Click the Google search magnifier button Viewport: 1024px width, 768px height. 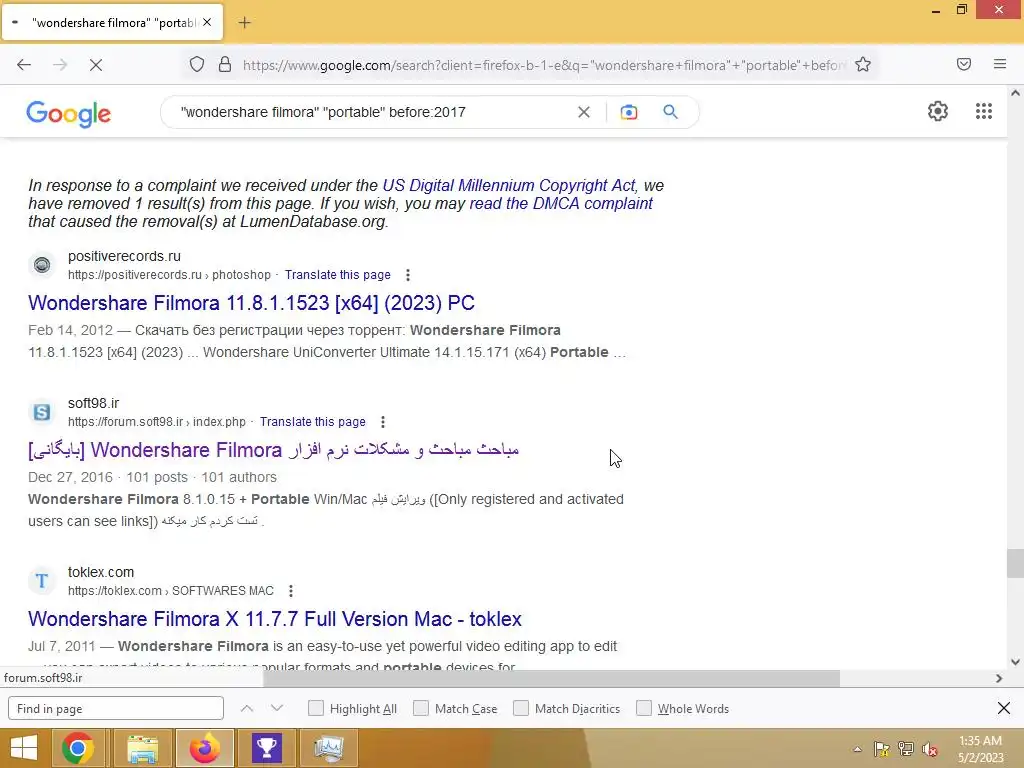(x=671, y=112)
